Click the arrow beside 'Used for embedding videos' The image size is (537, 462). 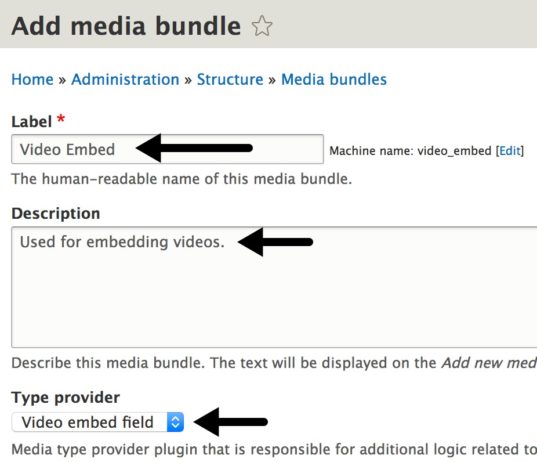275,242
